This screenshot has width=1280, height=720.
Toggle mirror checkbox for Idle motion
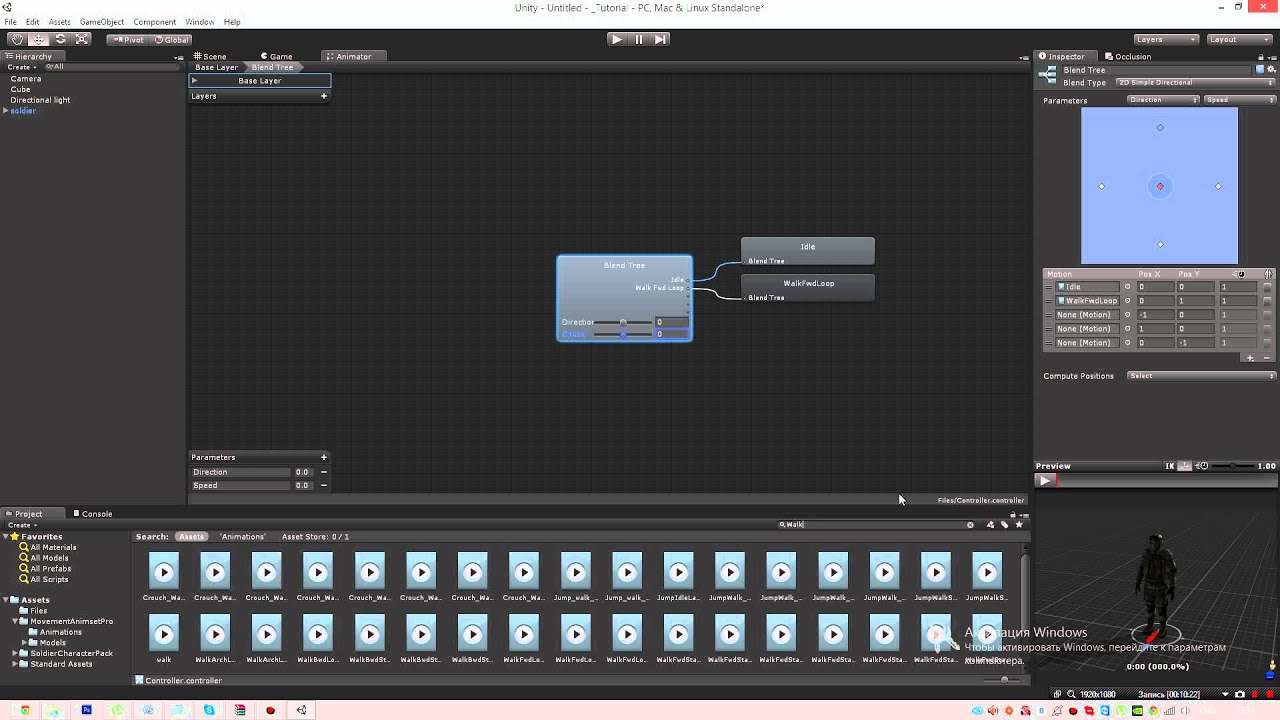1267,287
